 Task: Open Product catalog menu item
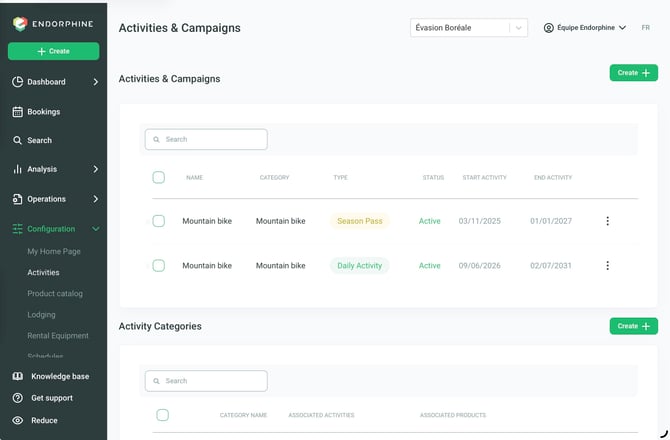pyautogui.click(x=55, y=293)
